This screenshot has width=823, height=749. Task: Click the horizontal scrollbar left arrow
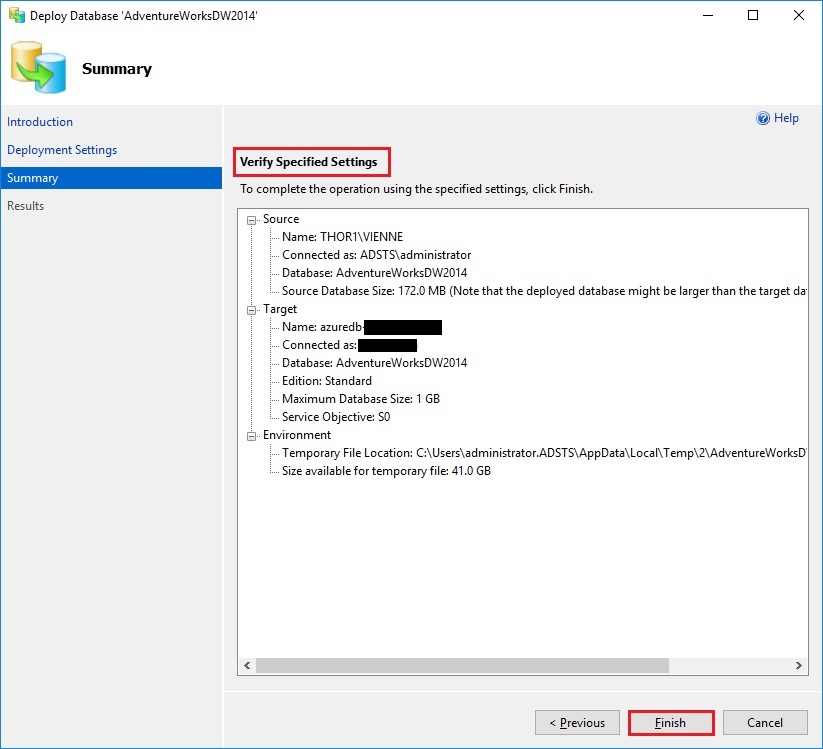coord(247,666)
